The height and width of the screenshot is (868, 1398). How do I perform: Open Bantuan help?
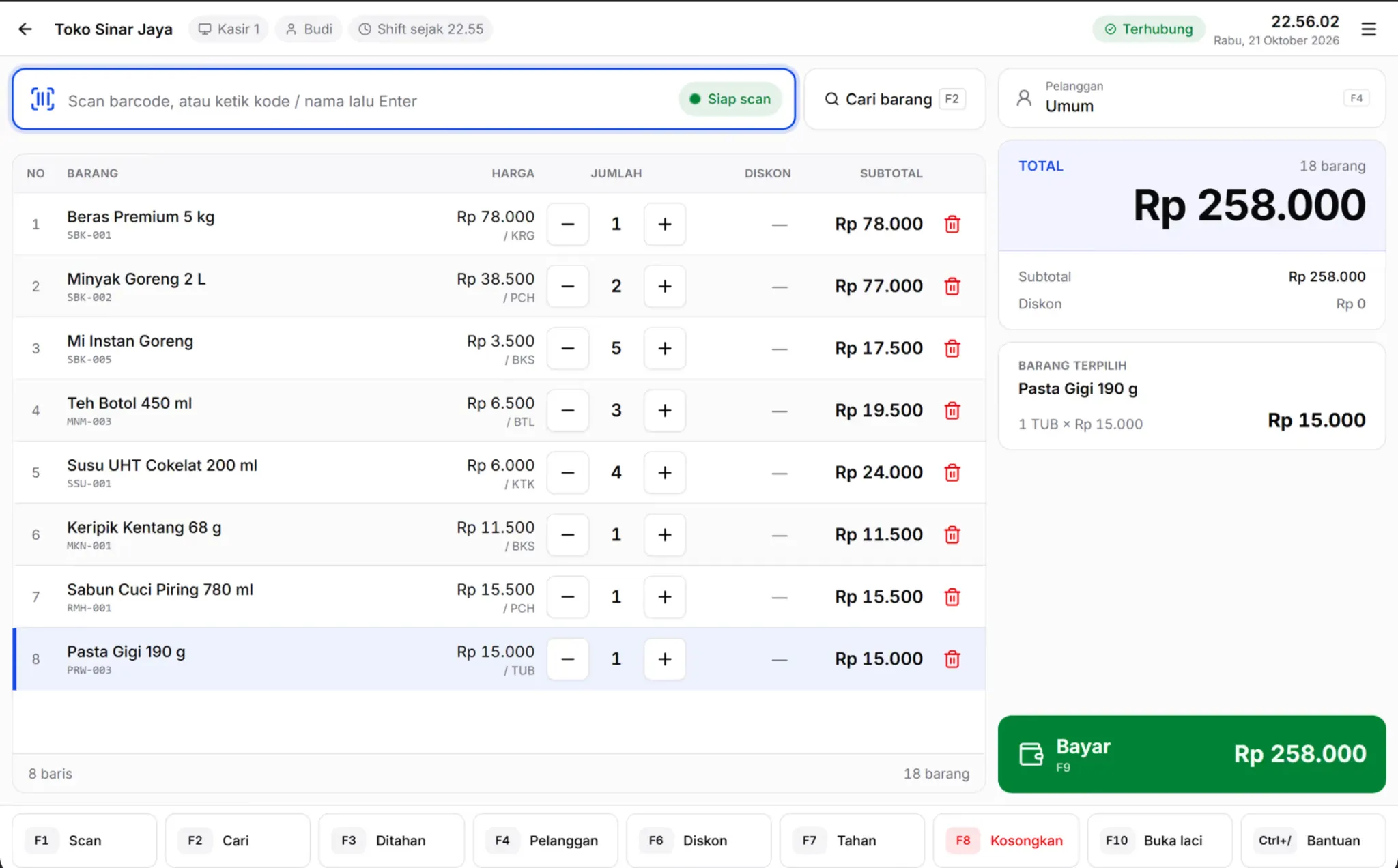point(1313,840)
